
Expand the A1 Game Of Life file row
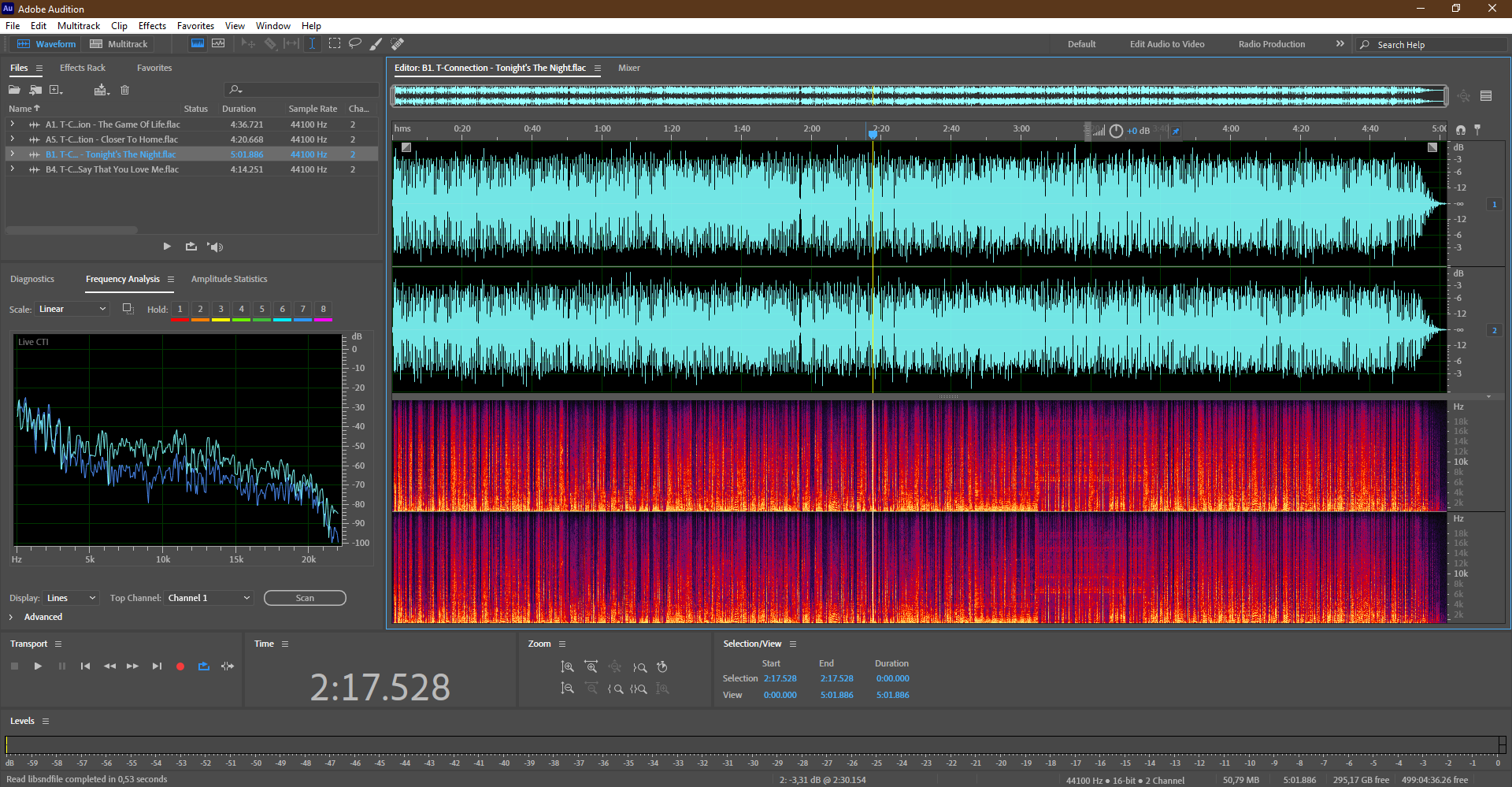(x=12, y=124)
